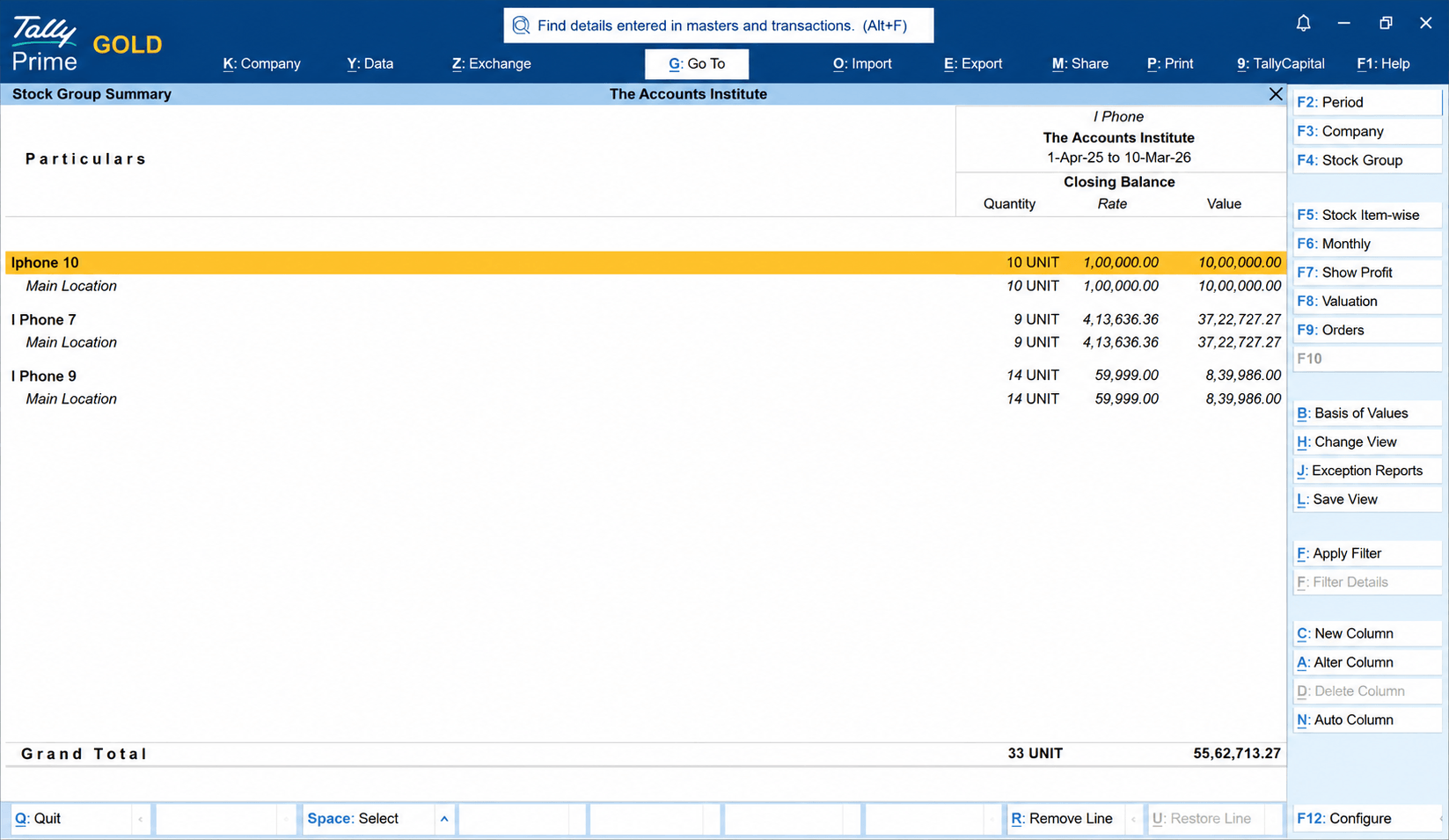Screen dimensions: 1449x840
Task: Click the Value column header
Action: click(x=1224, y=204)
